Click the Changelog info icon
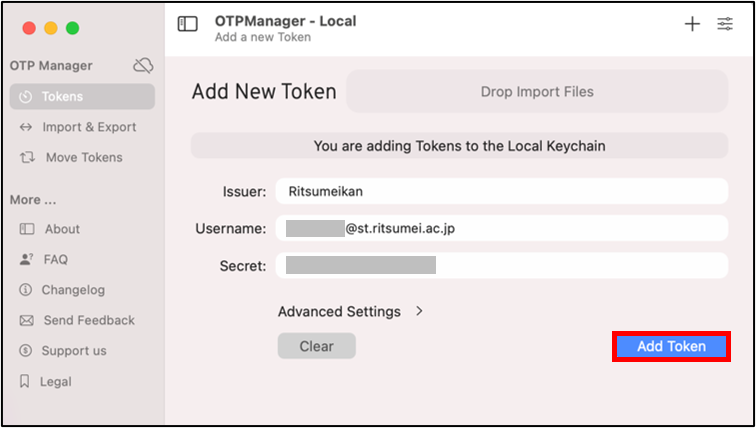The height and width of the screenshot is (428, 756). pyautogui.click(x=25, y=290)
